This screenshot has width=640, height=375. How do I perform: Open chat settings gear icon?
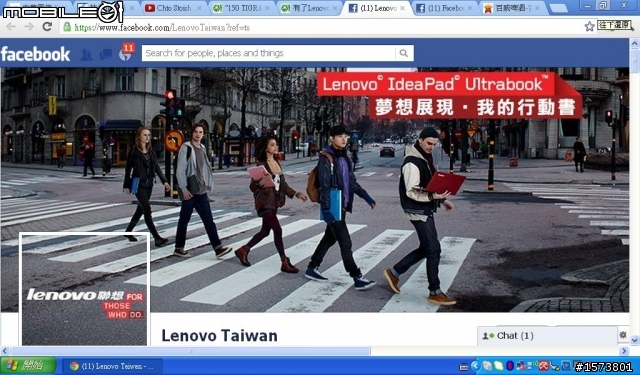click(623, 335)
